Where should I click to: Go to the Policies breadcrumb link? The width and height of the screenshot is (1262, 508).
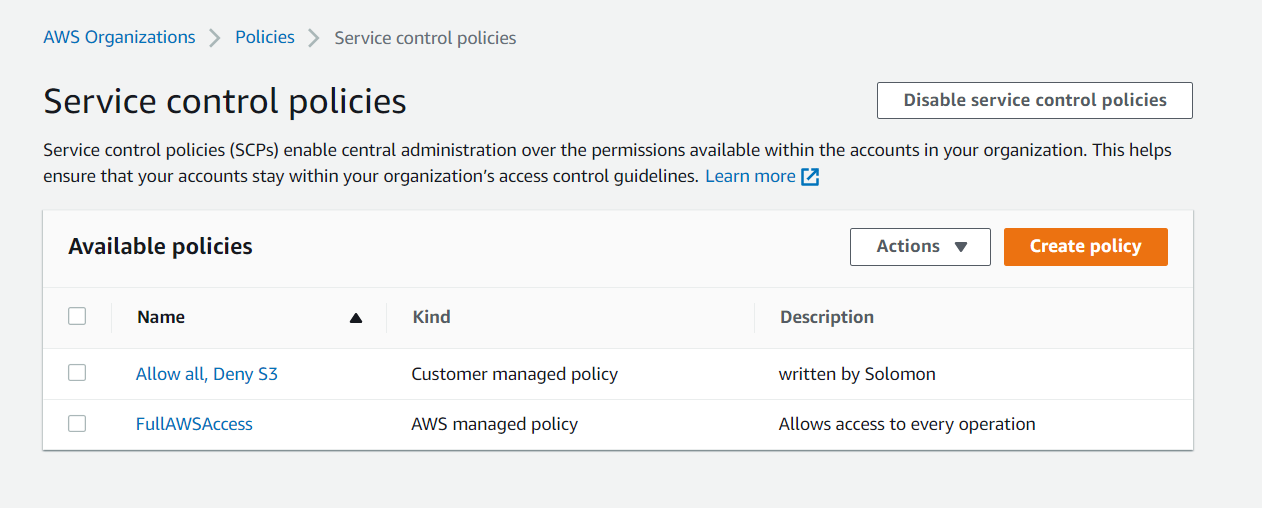[x=265, y=37]
